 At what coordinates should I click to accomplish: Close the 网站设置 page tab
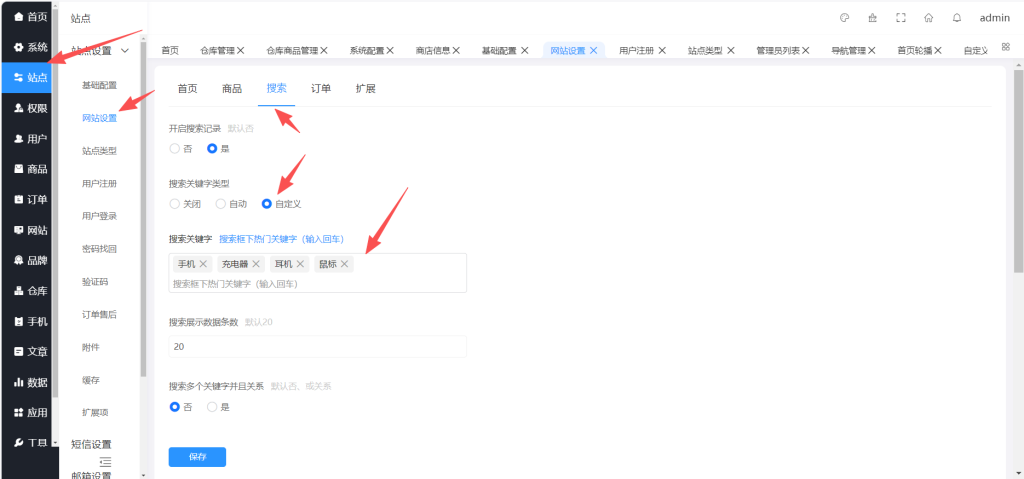point(594,50)
